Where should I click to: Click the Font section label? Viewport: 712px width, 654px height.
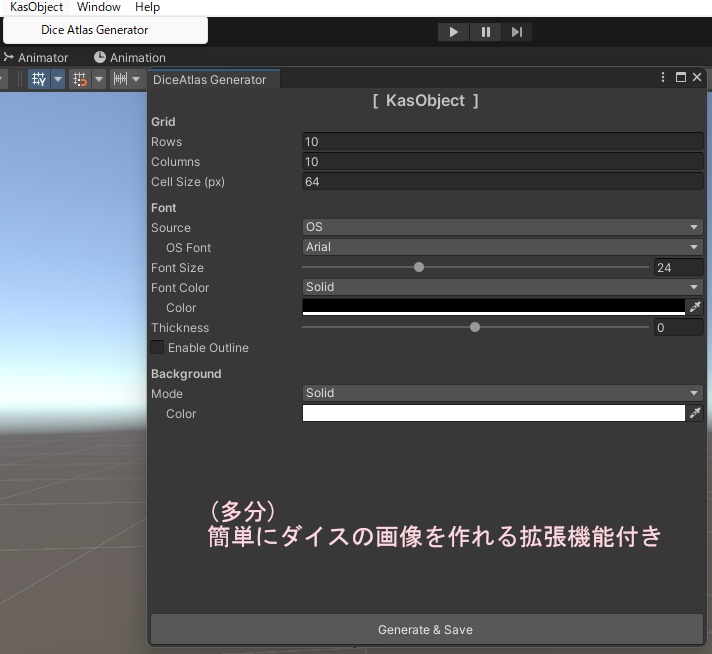point(163,208)
